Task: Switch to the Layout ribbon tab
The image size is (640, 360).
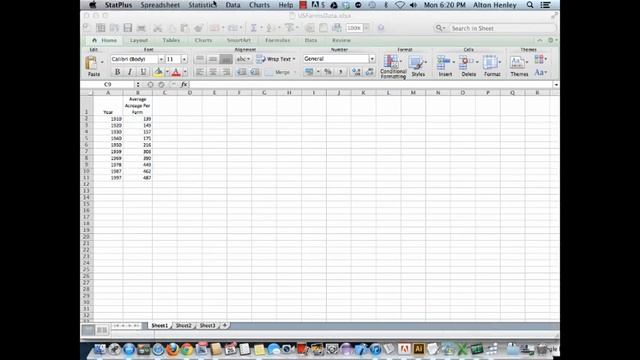Action: pos(139,40)
